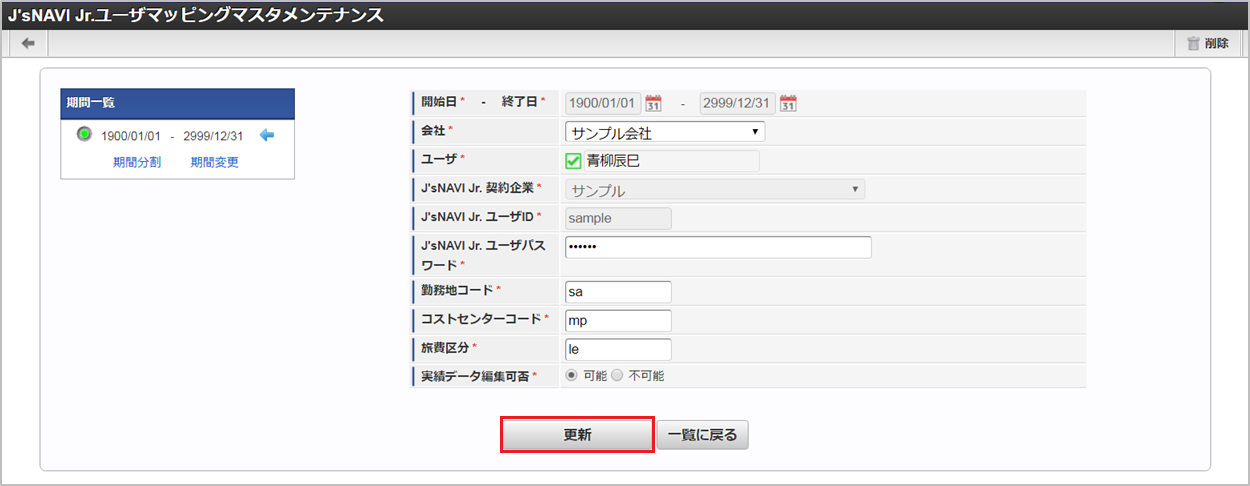Click the page title J'sNAVI Jr.ユーザマッピングマスタメンテナンス
This screenshot has width=1250, height=486.
[195, 15]
